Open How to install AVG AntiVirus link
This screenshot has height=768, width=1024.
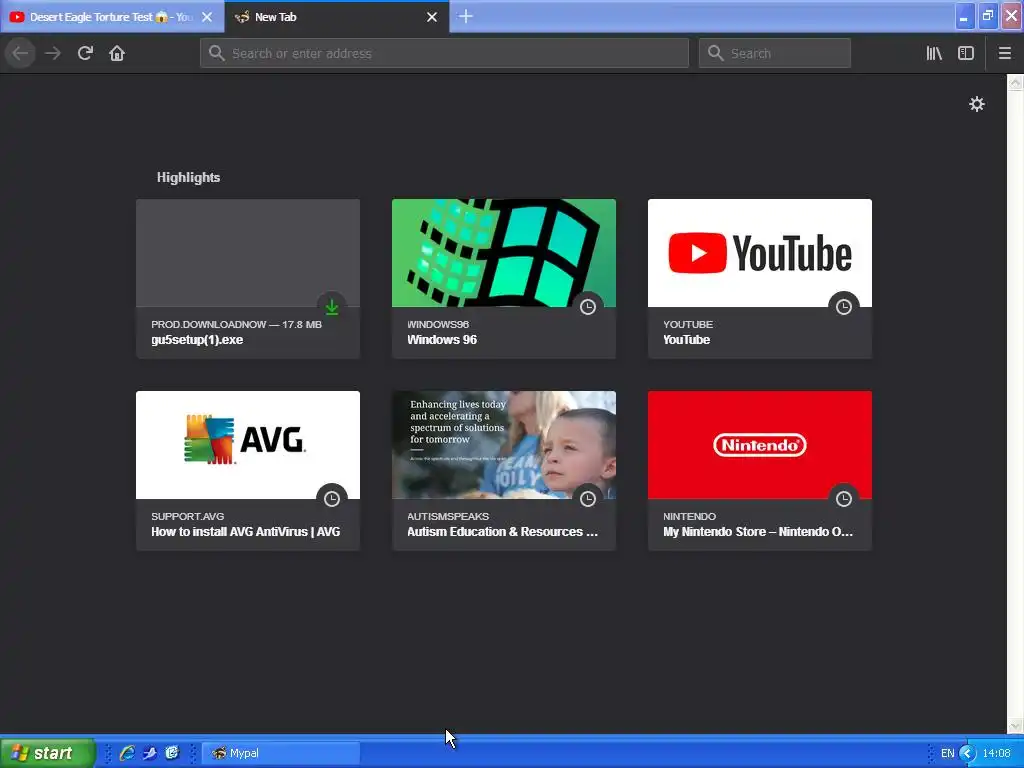point(246,532)
